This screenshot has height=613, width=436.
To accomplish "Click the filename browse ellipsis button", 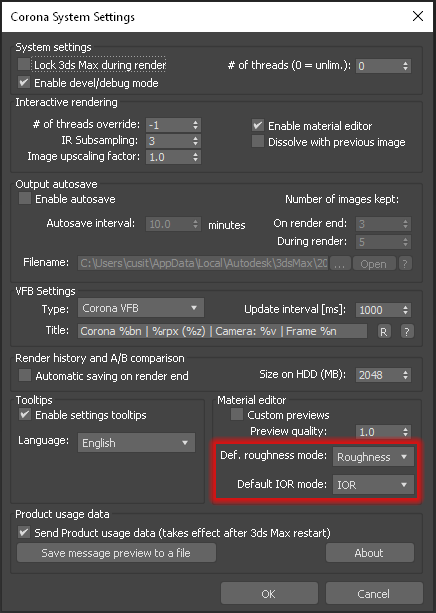I will (340, 264).
